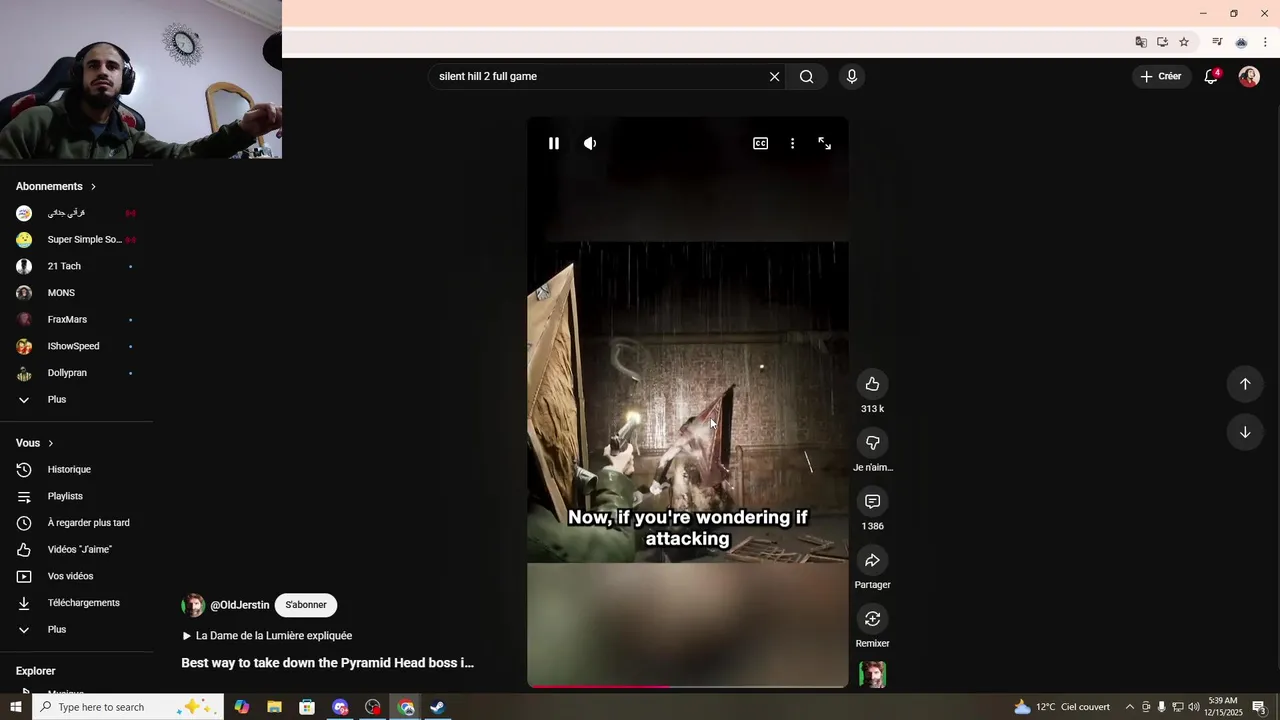Open the notifications bell
Image resolution: width=1280 pixels, height=720 pixels.
1211,76
